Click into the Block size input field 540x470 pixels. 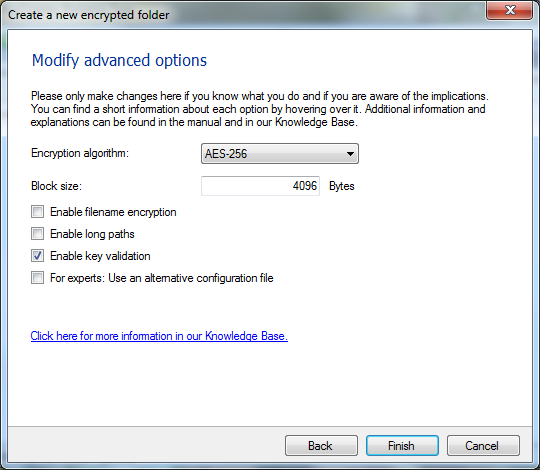(x=260, y=186)
